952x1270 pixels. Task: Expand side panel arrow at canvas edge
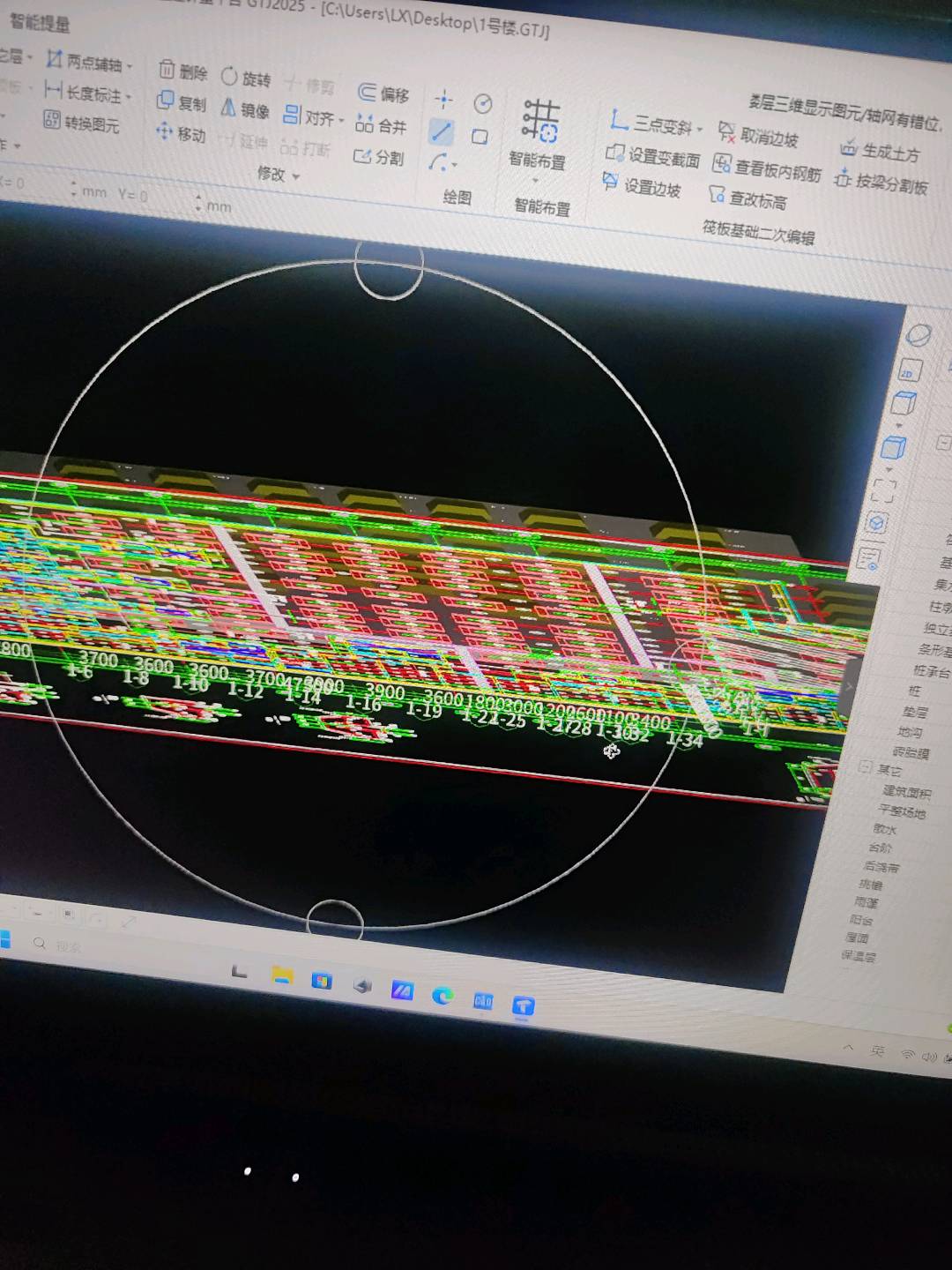tap(851, 686)
